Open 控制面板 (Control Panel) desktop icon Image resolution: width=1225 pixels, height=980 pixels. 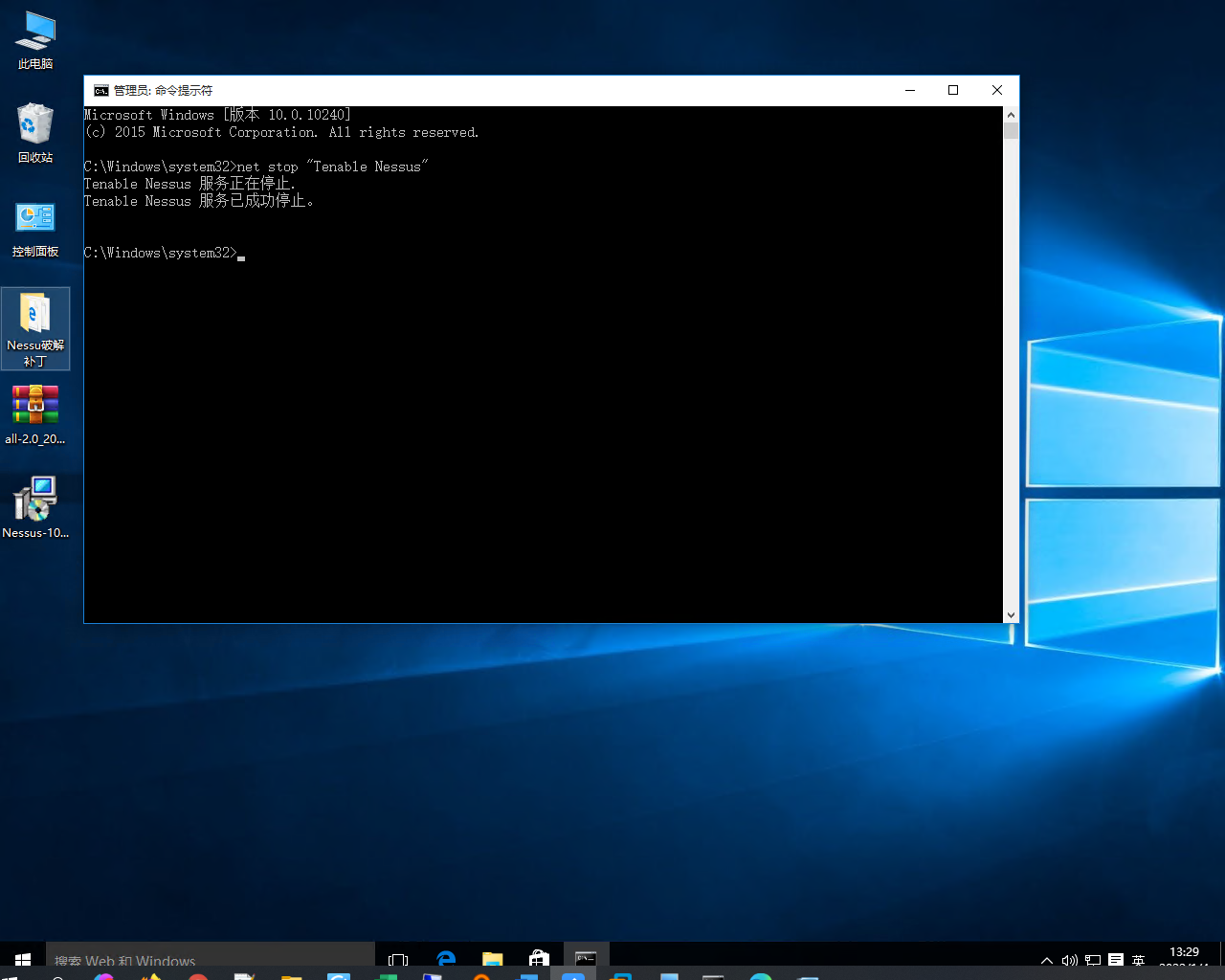[35, 220]
